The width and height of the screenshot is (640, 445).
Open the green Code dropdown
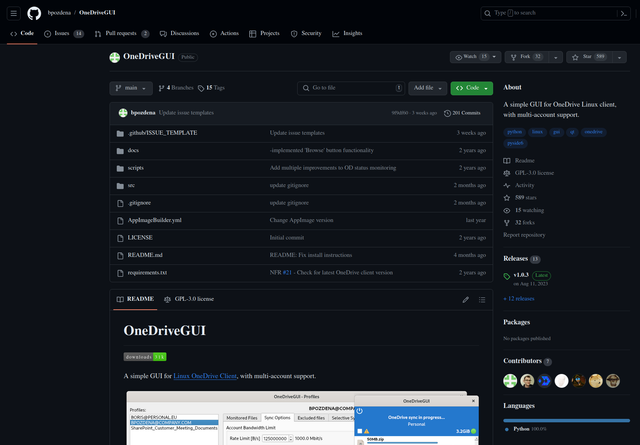(x=472, y=88)
